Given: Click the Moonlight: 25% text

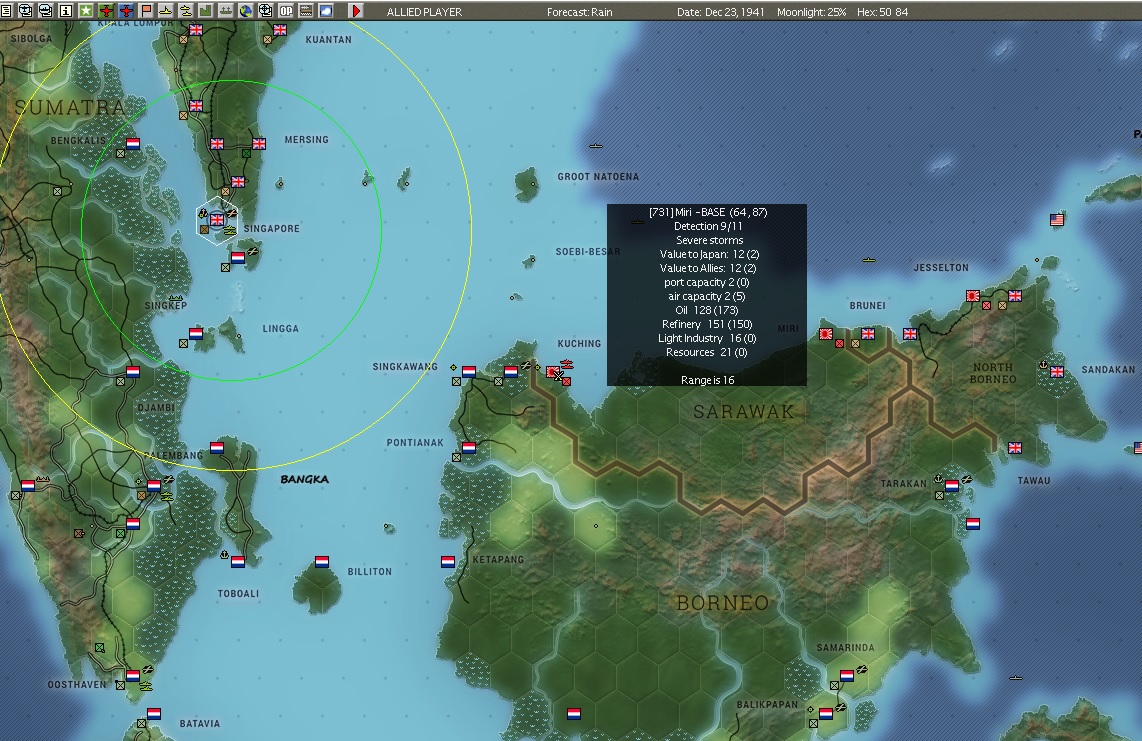Looking at the screenshot, I should (x=811, y=12).
